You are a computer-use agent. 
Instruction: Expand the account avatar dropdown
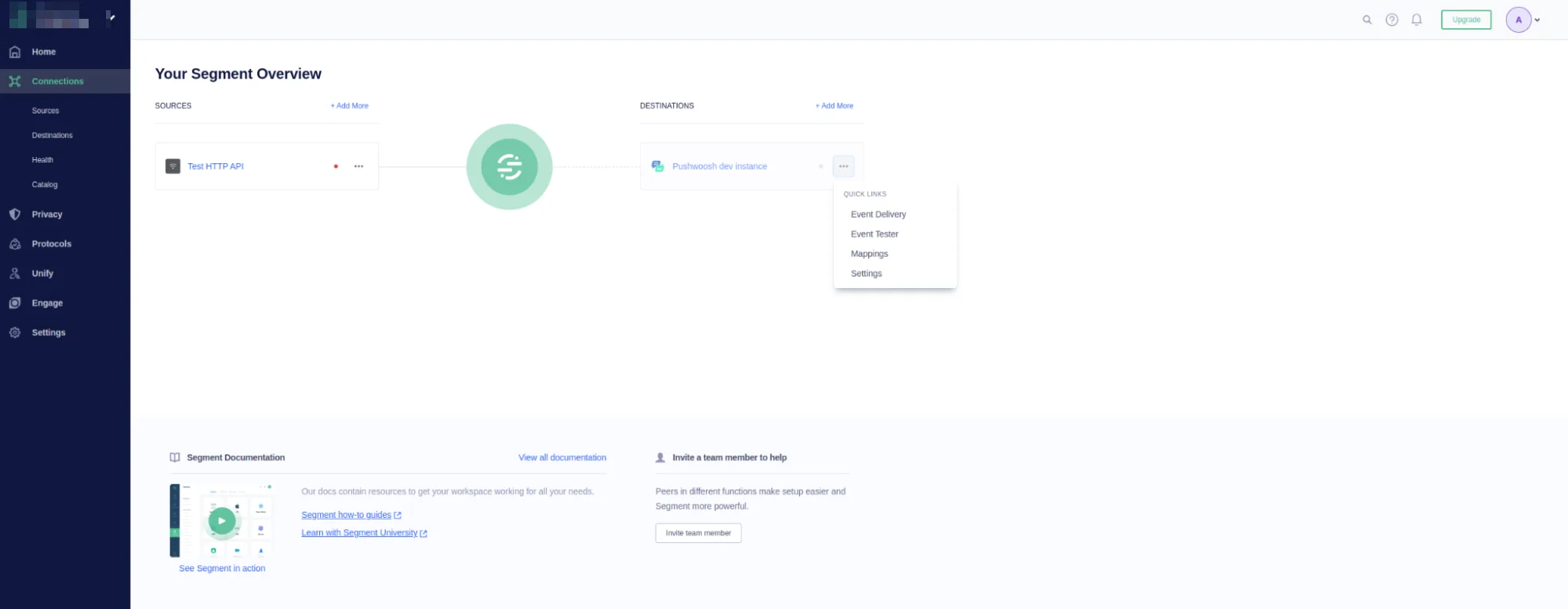tap(1537, 20)
